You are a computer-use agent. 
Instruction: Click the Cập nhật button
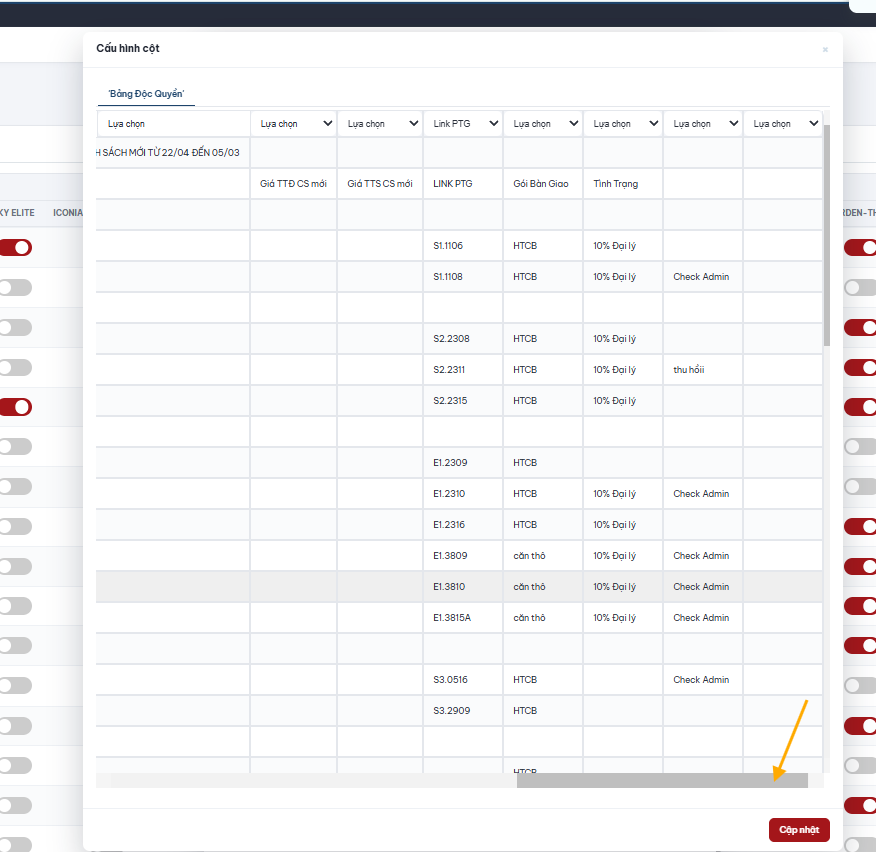pyautogui.click(x=799, y=830)
